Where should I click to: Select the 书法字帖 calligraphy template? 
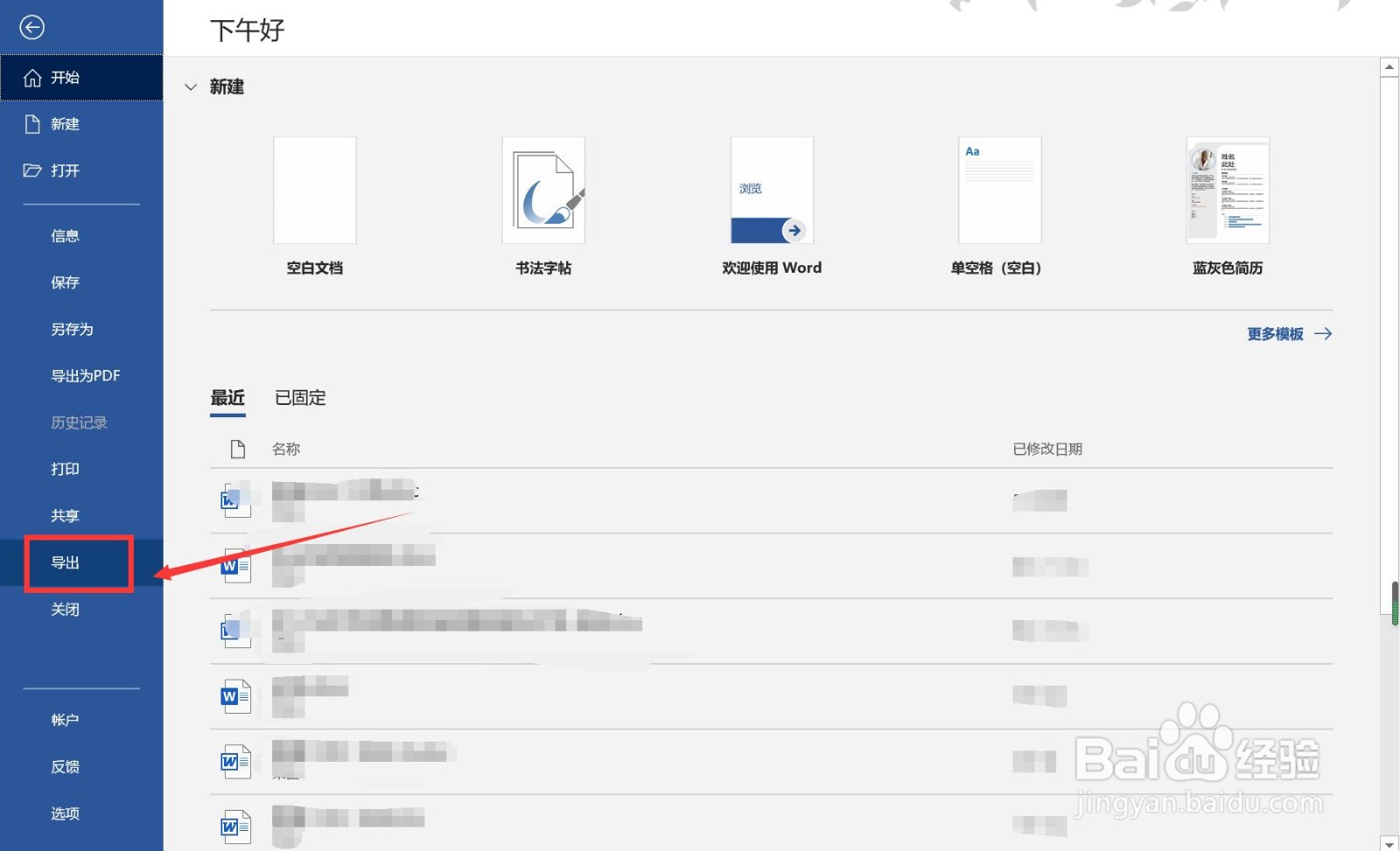click(542, 191)
